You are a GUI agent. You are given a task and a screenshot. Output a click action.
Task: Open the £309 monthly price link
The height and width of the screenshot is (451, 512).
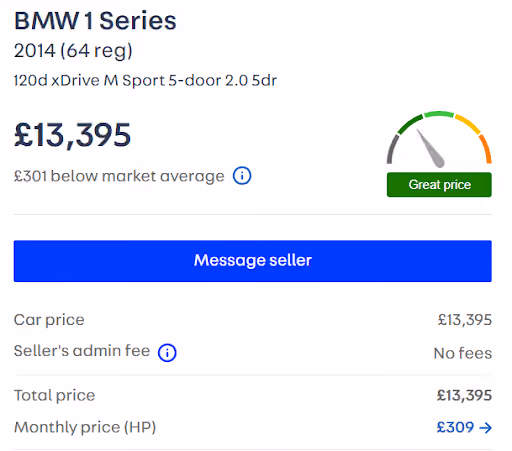(464, 427)
